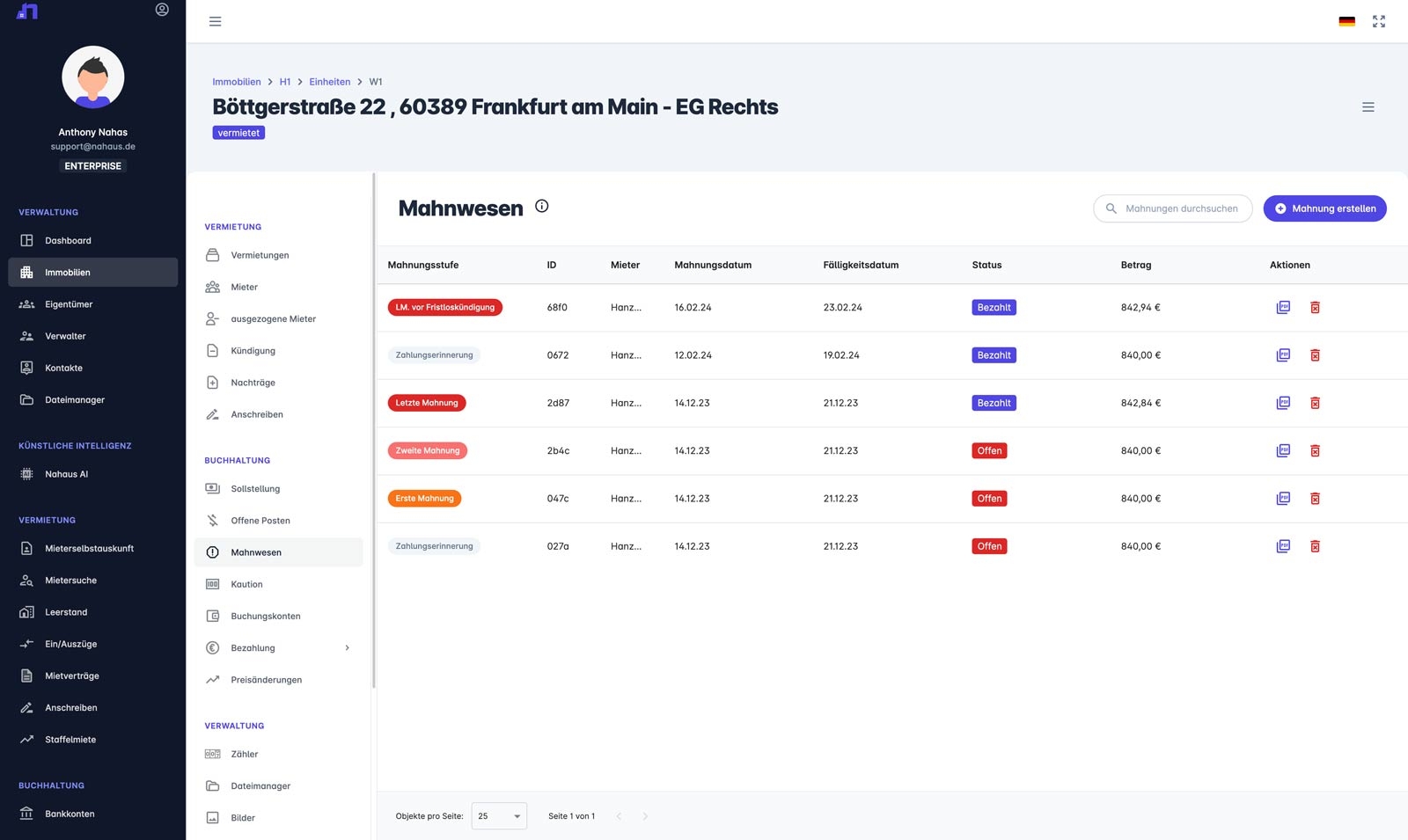The height and width of the screenshot is (840, 1408).
Task: Click Mahnungen durchsuchen search field
Action: pos(1172,208)
